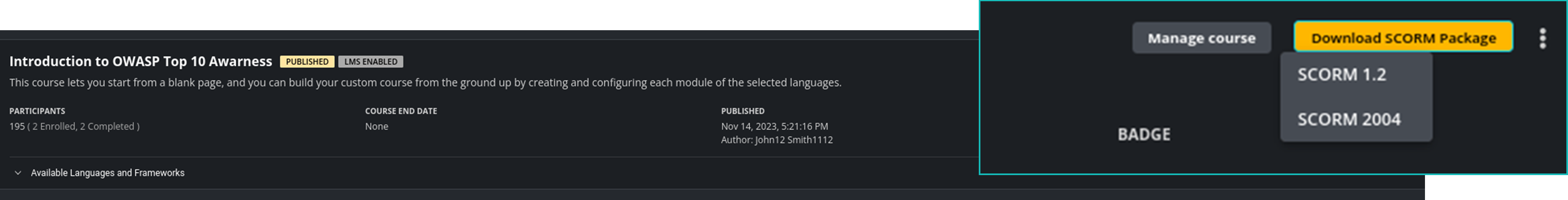Click the Manage course button
Viewport: 1568px width, 200px height.
pos(1201,38)
